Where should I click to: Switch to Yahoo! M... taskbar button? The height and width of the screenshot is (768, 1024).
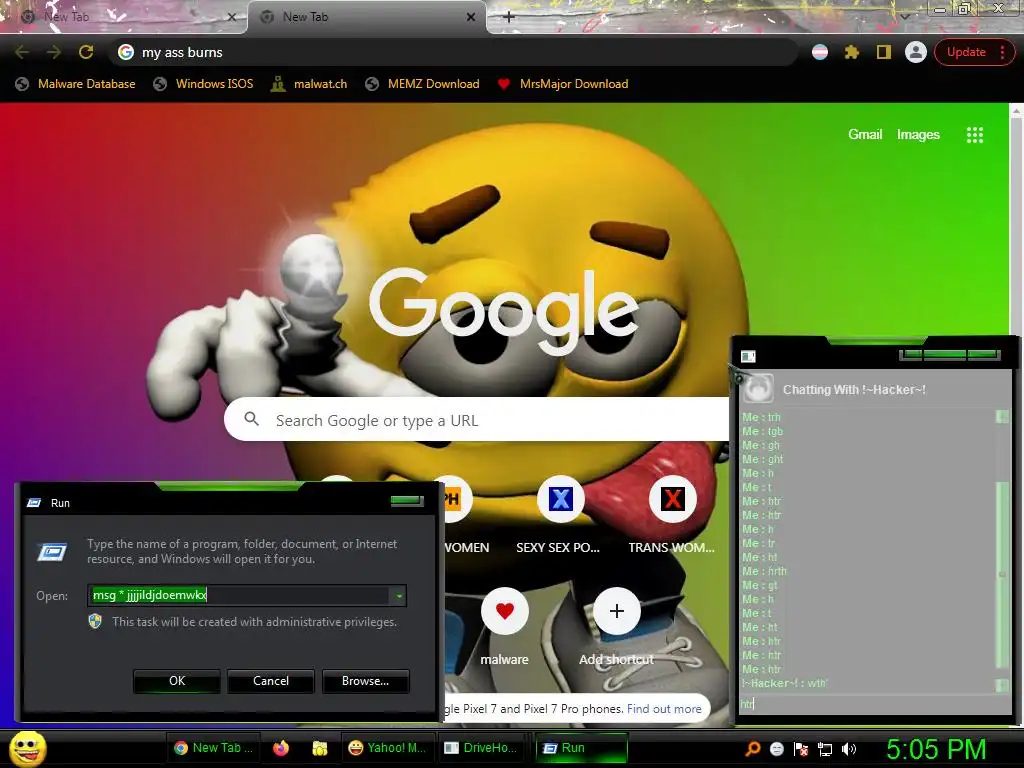[x=388, y=748]
